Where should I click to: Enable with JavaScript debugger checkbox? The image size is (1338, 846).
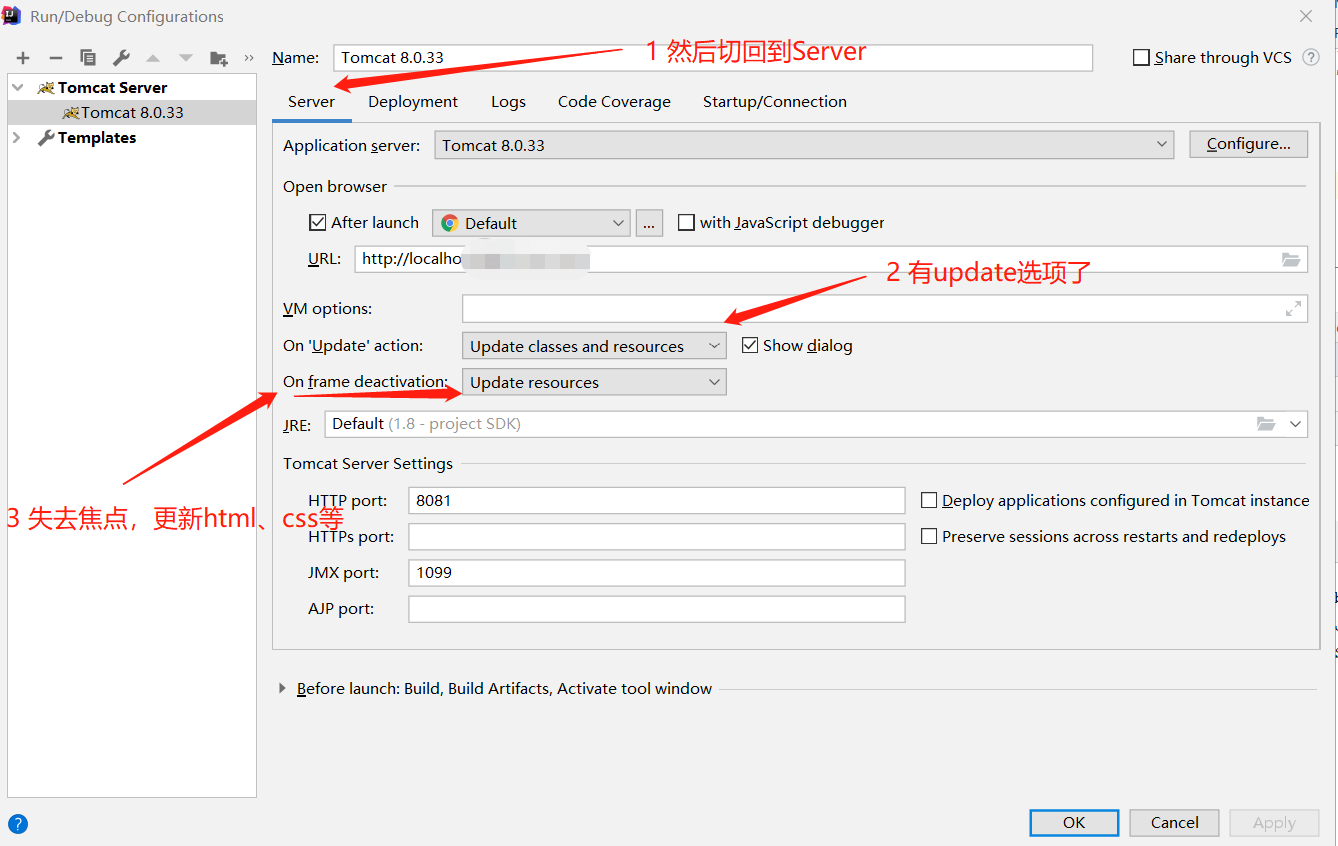[686, 223]
